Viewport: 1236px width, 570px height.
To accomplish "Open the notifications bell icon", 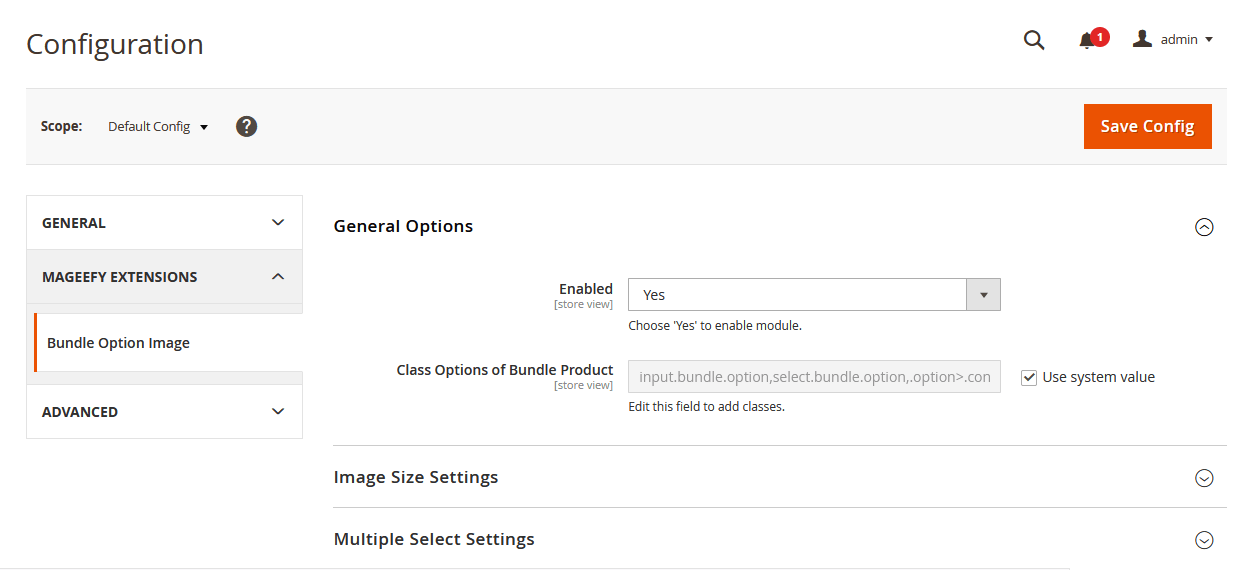I will point(1086,41).
